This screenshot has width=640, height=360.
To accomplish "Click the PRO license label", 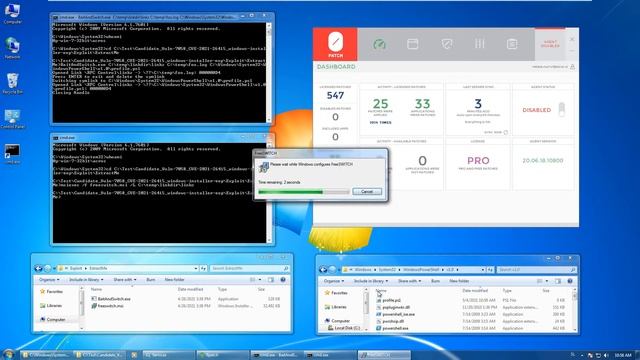I will 478,160.
